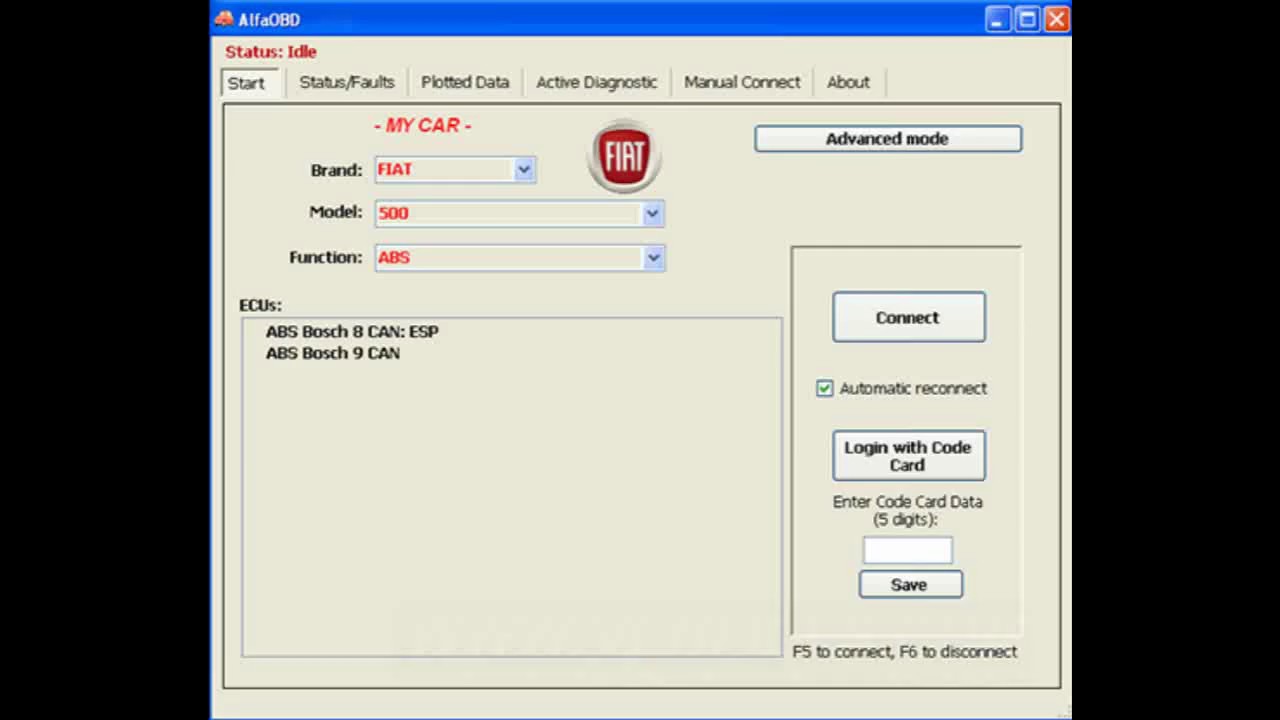Select the Manual Connect tab
The image size is (1280, 720).
click(742, 82)
